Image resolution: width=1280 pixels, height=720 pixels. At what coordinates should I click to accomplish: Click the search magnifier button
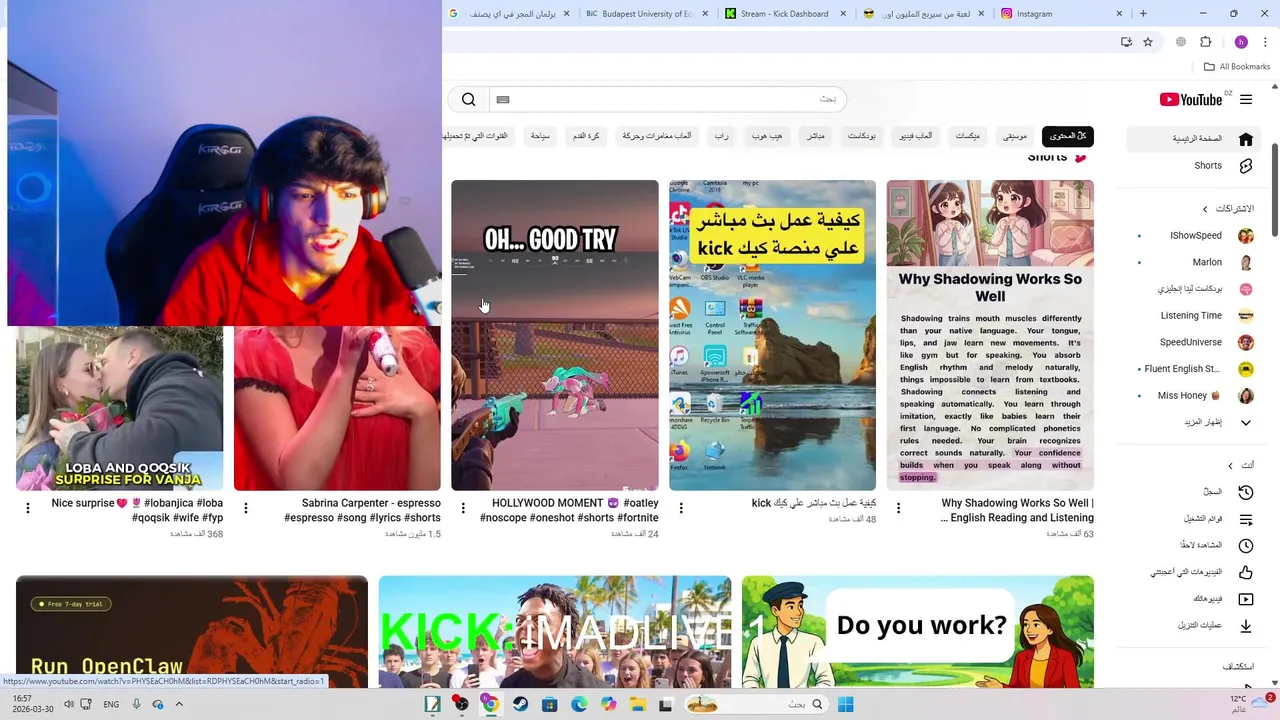tap(468, 99)
